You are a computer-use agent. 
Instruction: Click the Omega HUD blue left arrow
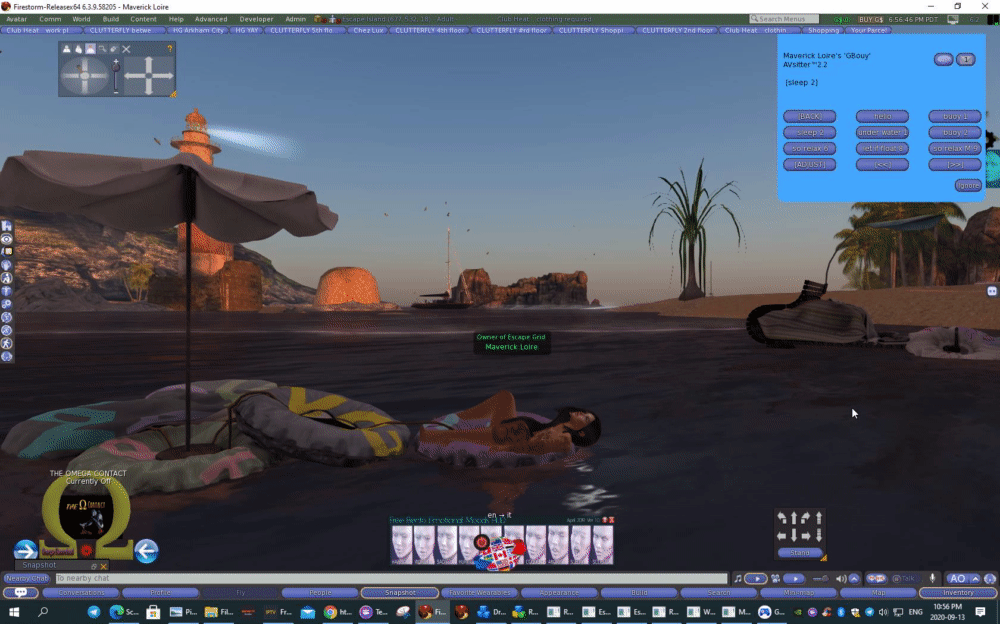tap(146, 550)
